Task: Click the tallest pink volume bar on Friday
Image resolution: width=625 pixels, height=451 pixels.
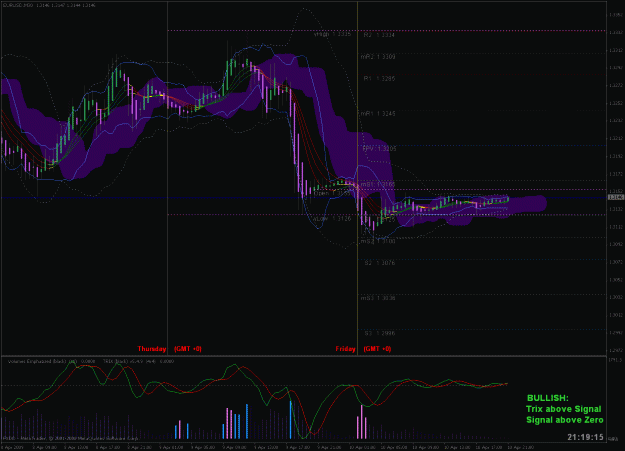Action: 362,422
